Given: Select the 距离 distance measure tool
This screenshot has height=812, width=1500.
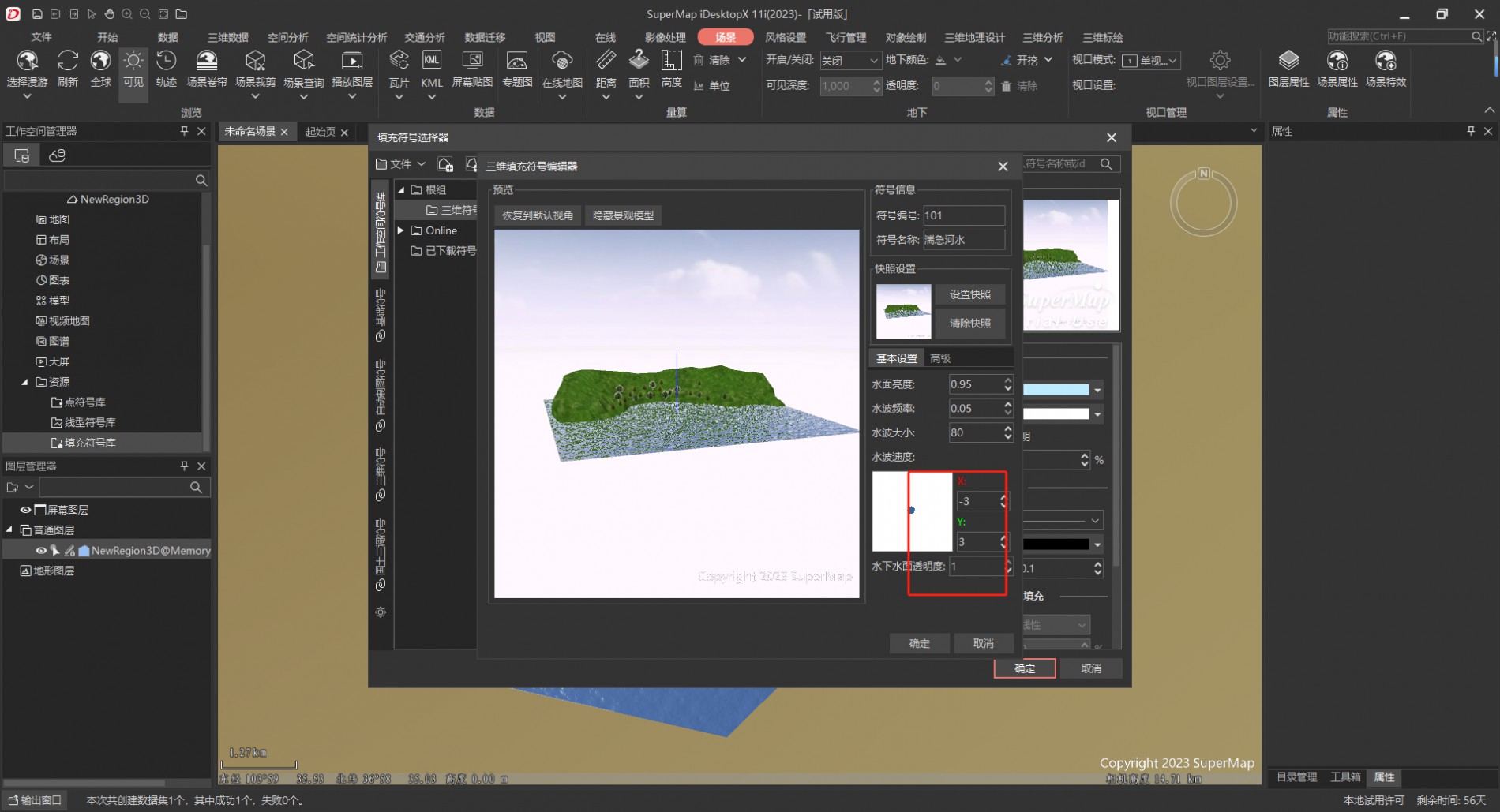Looking at the screenshot, I should [x=606, y=61].
